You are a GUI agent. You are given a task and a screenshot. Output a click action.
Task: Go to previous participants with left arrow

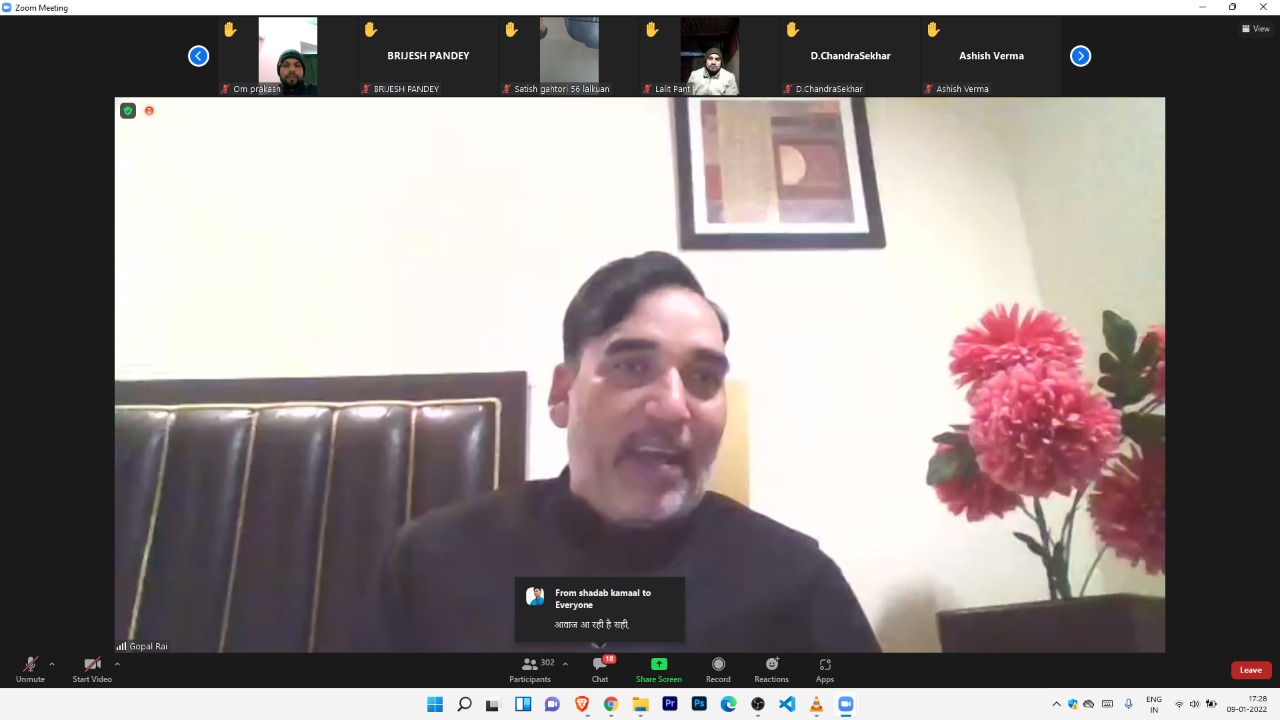coord(199,56)
